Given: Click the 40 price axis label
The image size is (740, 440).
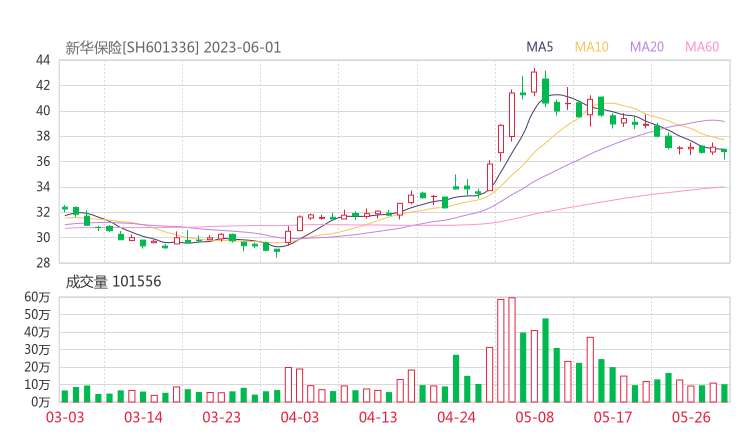Looking at the screenshot, I should tap(43, 111).
